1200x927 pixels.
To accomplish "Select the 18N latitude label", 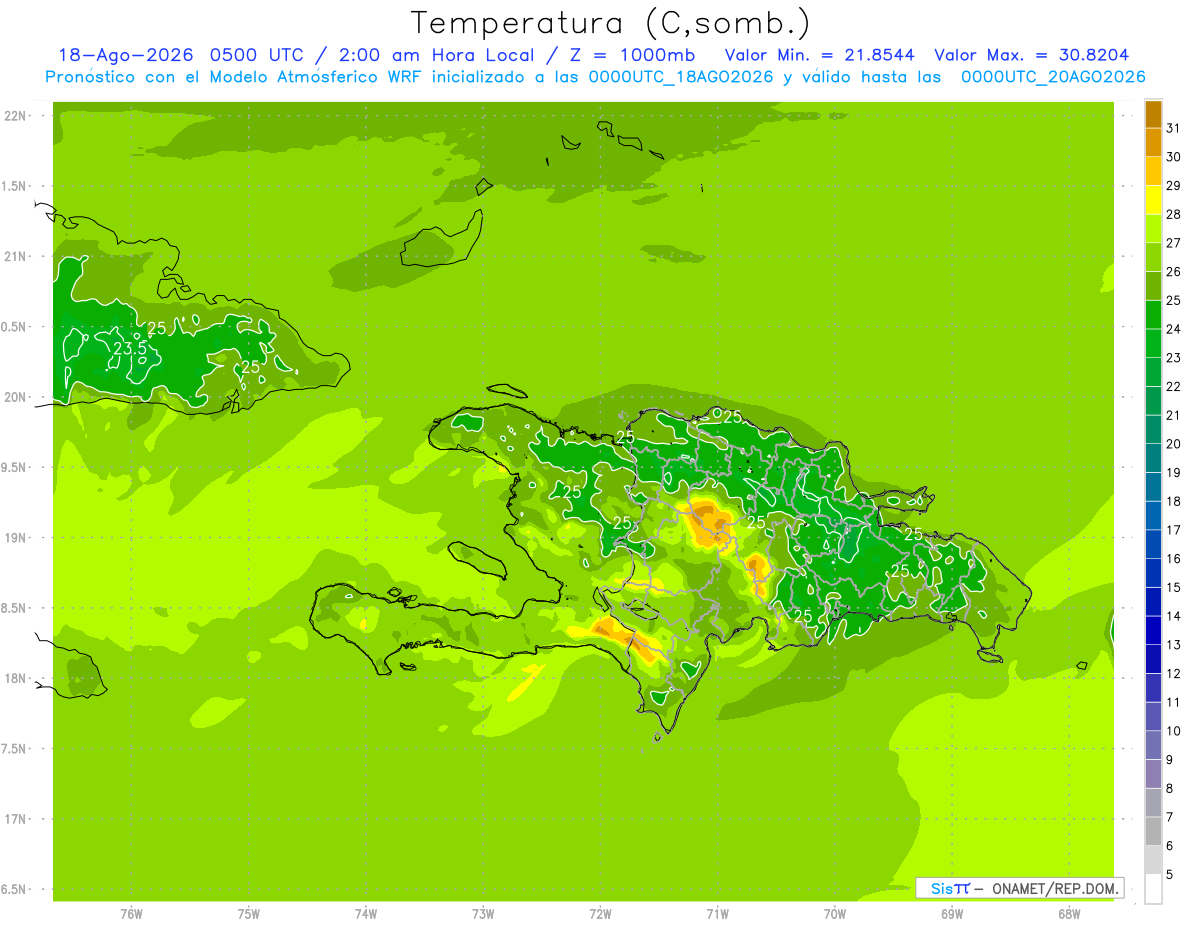I will pyautogui.click(x=16, y=679).
